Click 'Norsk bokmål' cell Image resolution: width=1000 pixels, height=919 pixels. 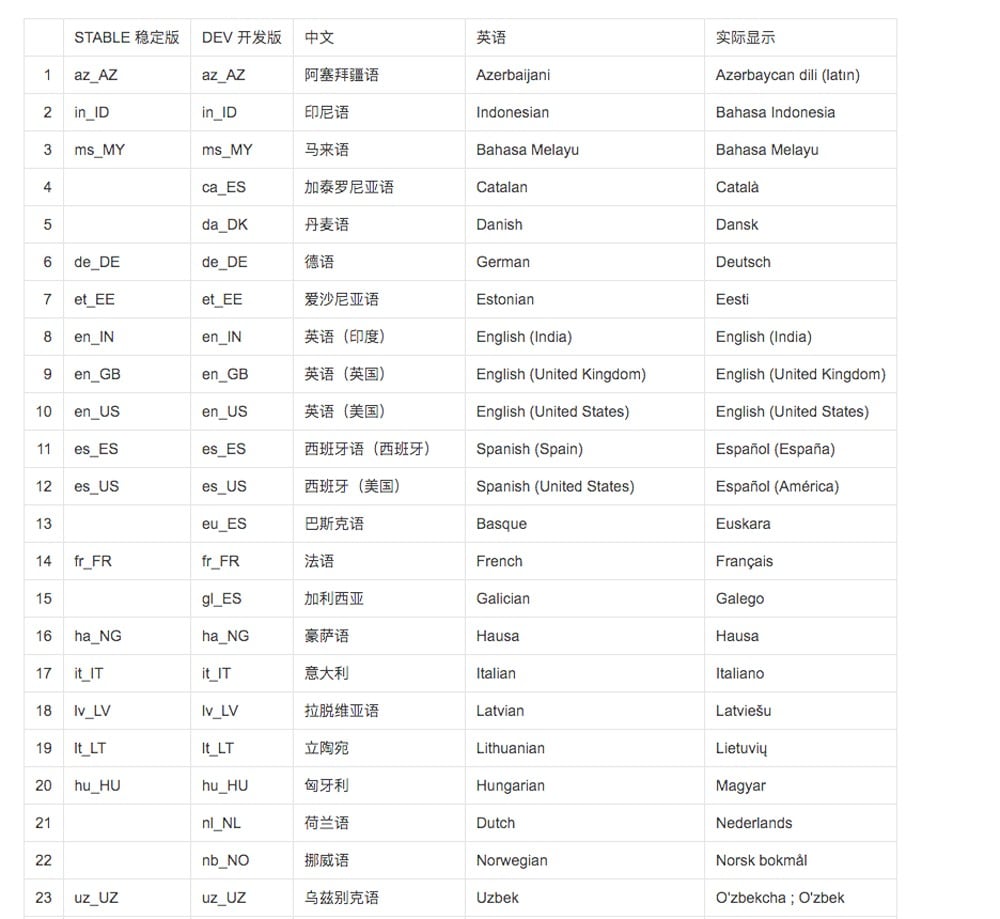click(x=800, y=860)
